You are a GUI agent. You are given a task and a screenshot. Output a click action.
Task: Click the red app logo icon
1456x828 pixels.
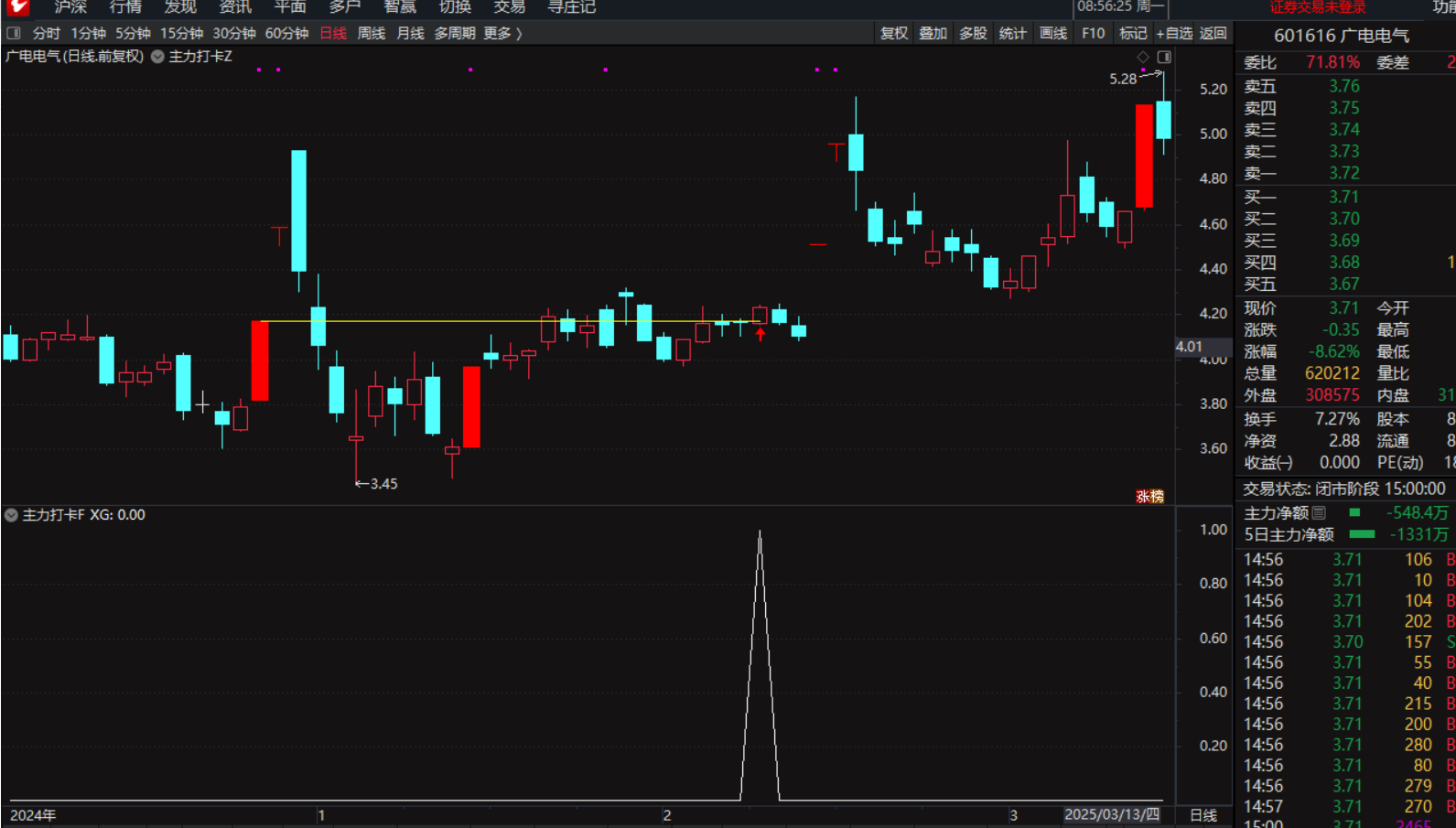click(x=17, y=7)
